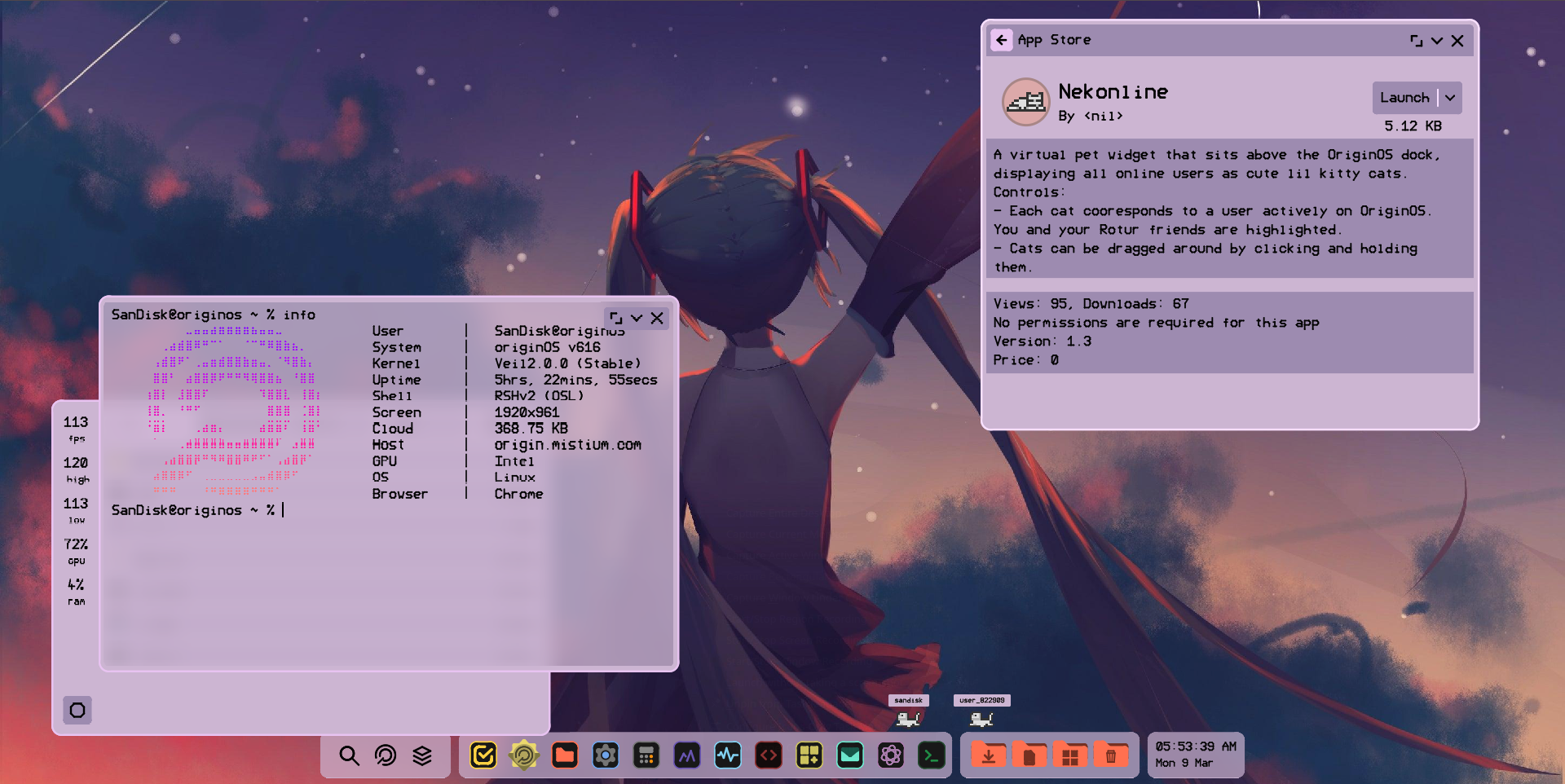Viewport: 1565px width, 784px height.
Task: Open the orange Files folder app
Action: pyautogui.click(x=565, y=755)
